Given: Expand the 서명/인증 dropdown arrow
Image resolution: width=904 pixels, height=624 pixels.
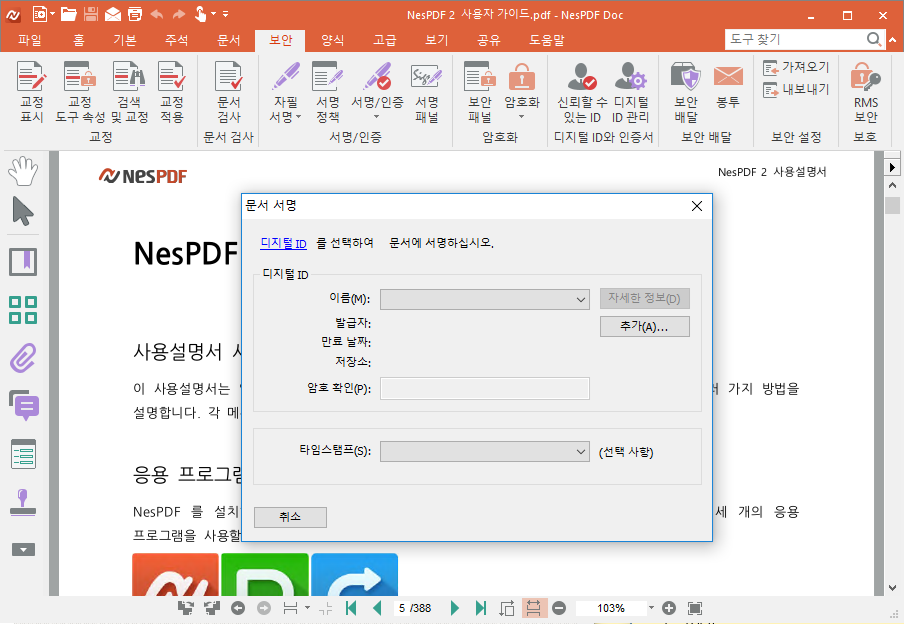Looking at the screenshot, I should (x=377, y=117).
